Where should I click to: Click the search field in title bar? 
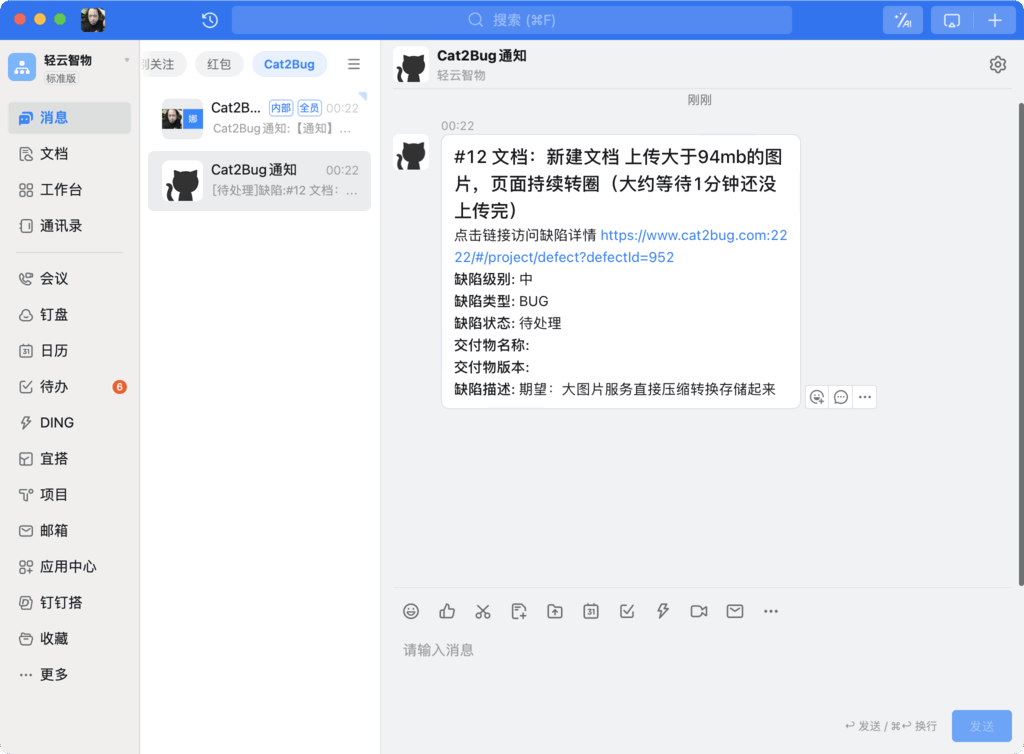pos(512,20)
